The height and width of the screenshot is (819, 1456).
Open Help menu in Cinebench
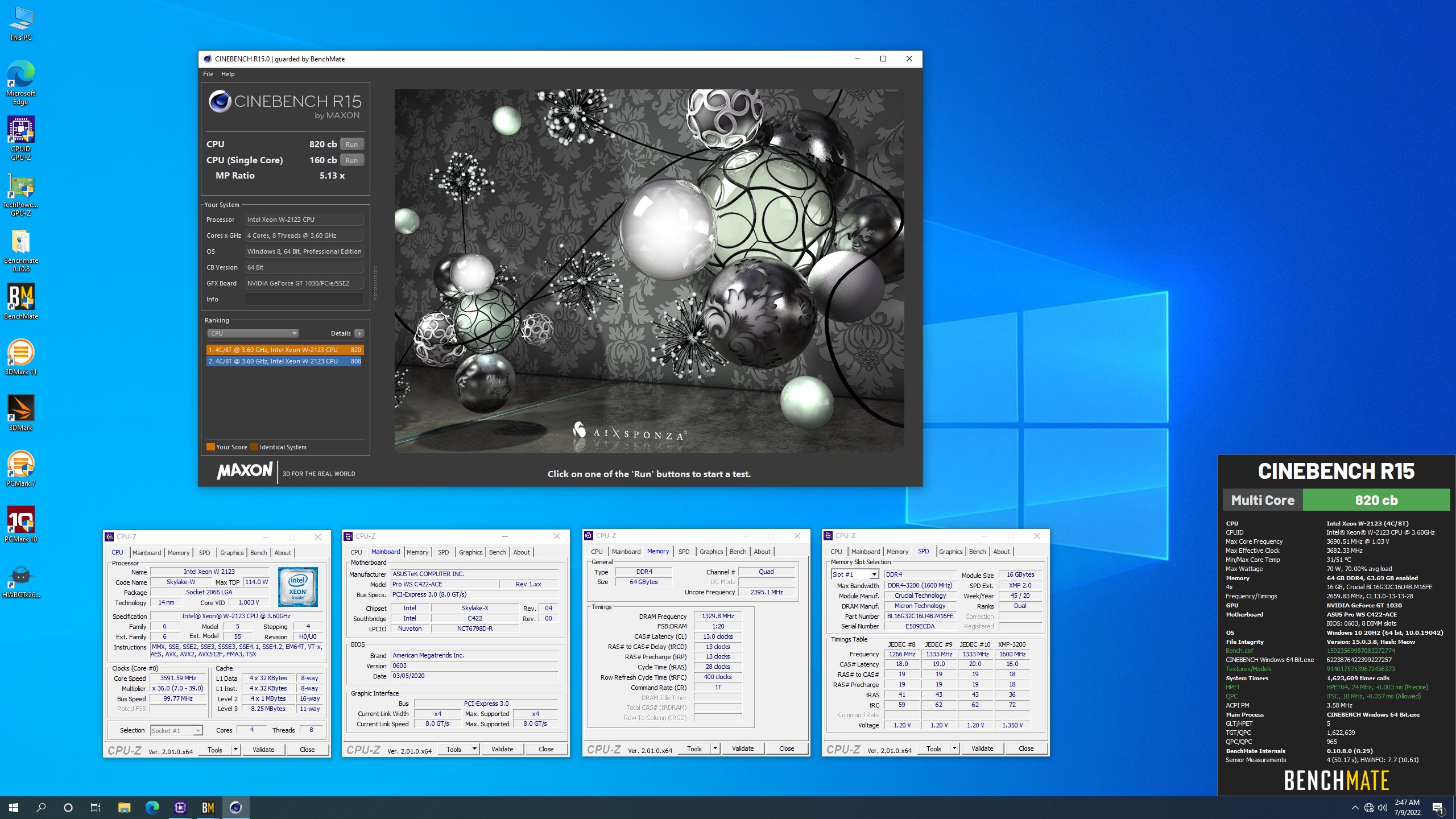(227, 74)
